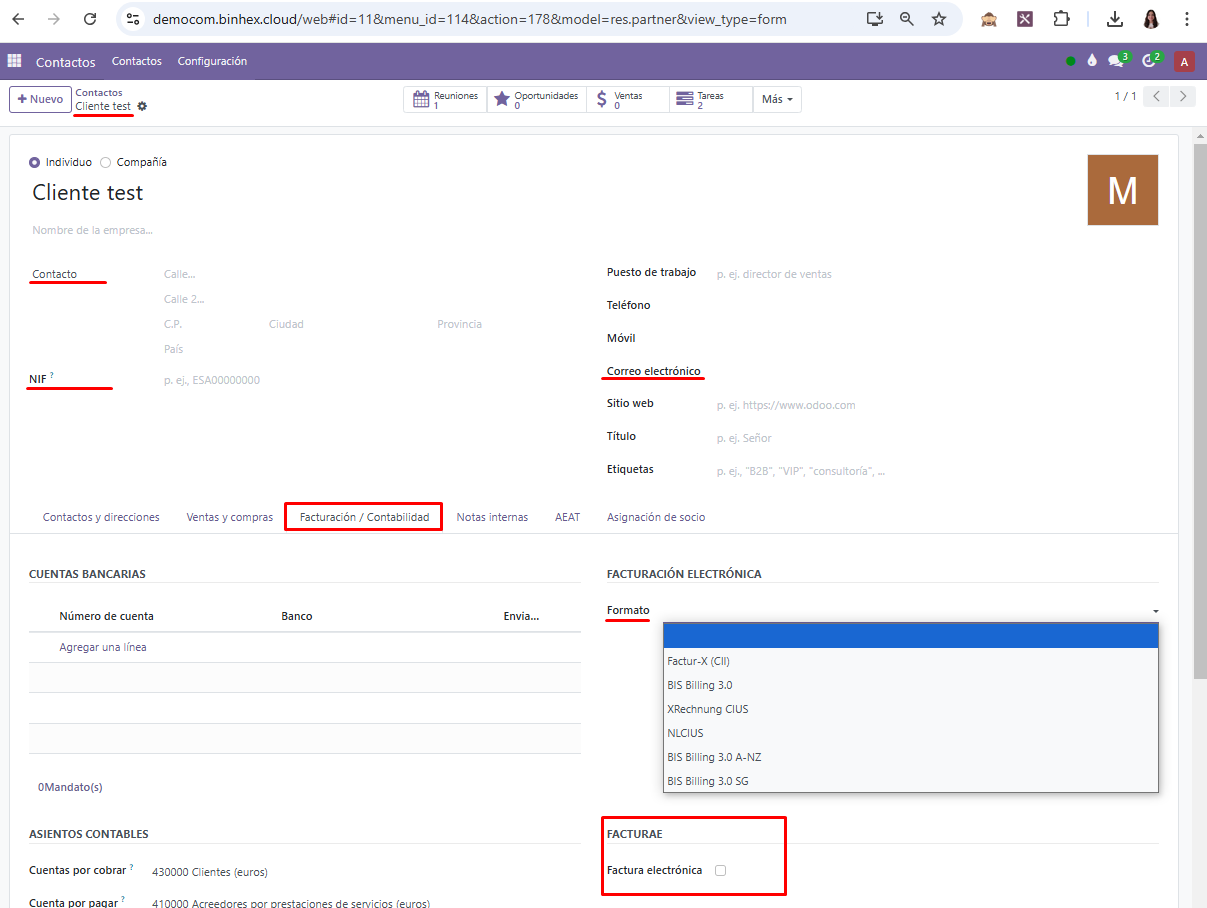Image resolution: width=1207 pixels, height=908 pixels.
Task: Choose BIS Billing 3.0 A-NZ option
Action: tap(910, 757)
